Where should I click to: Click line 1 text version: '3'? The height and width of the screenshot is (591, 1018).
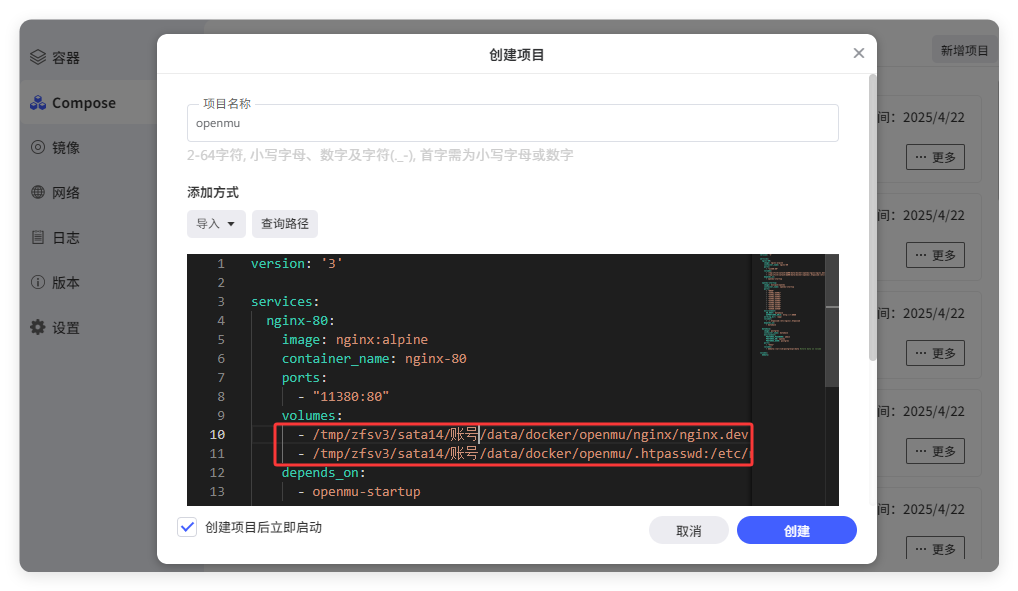[x=297, y=263]
